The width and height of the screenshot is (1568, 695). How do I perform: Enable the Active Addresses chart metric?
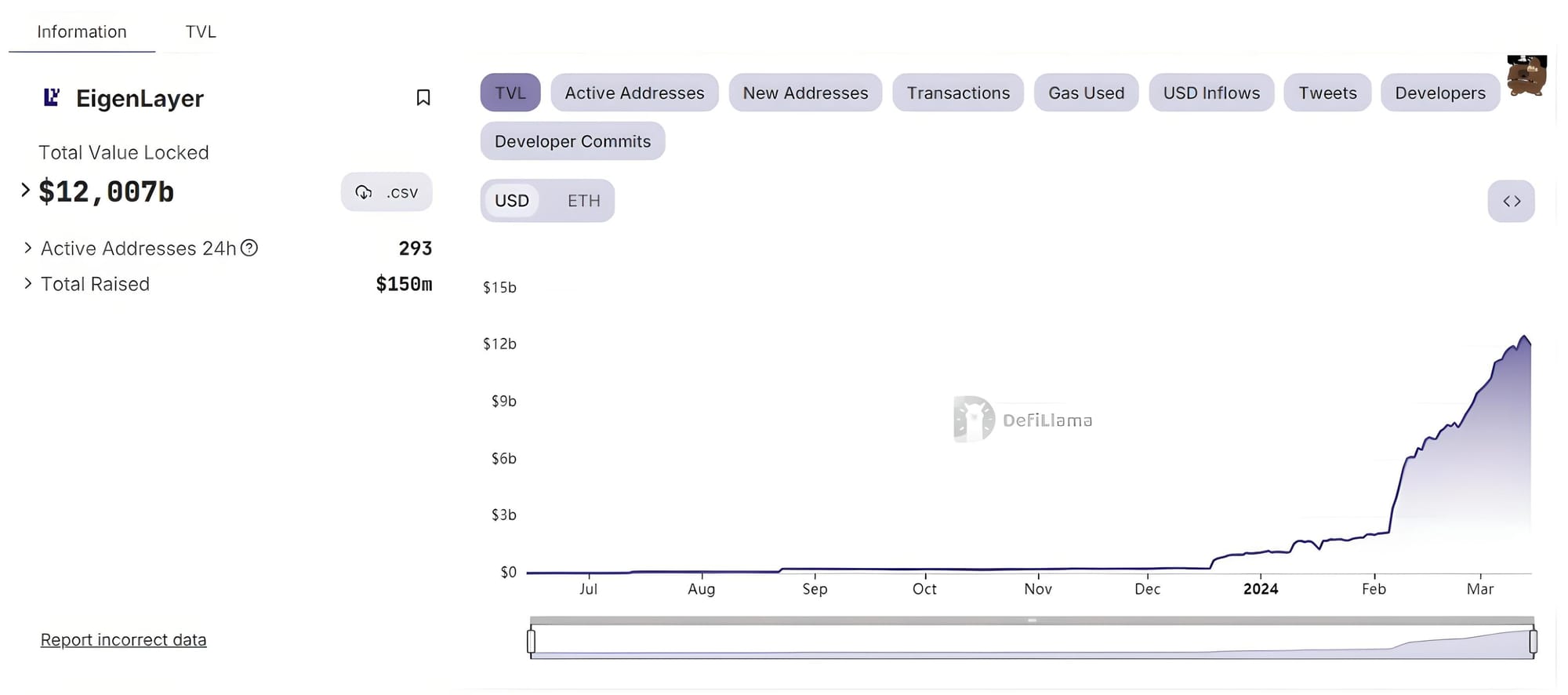point(634,93)
